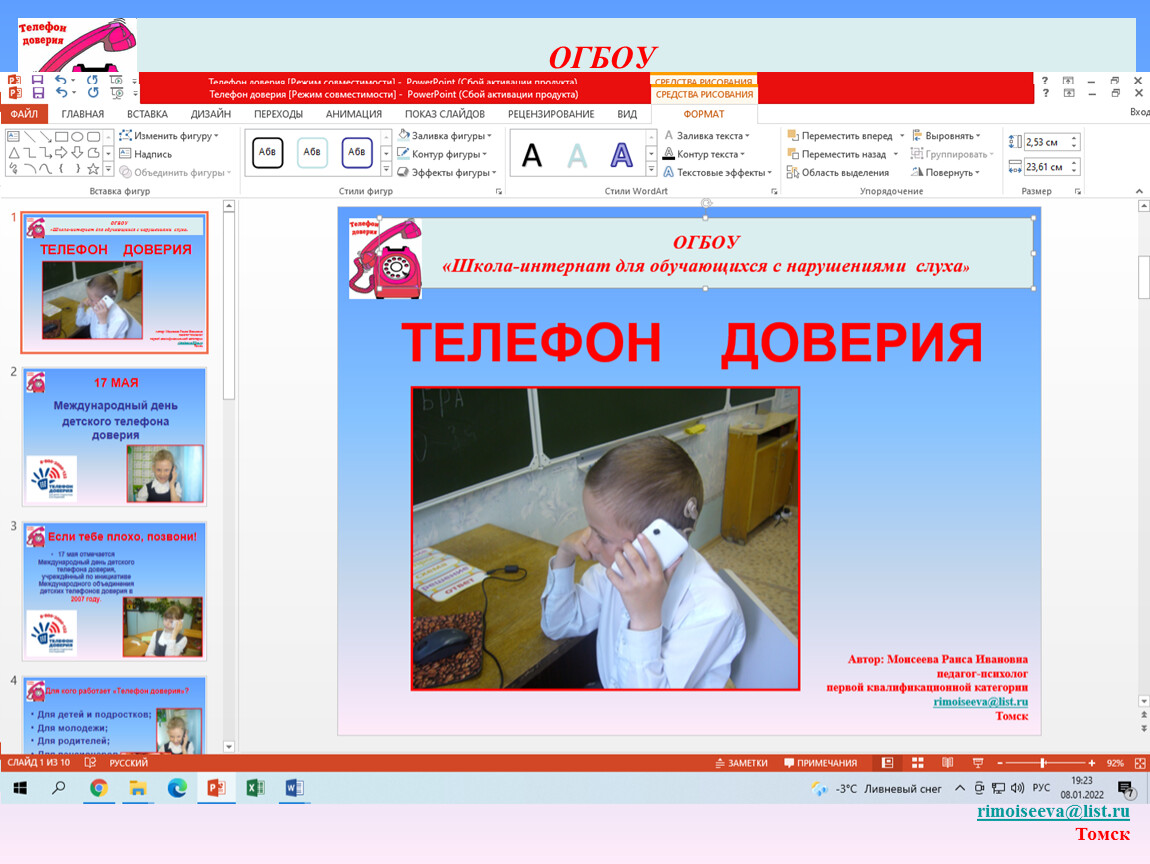Click the zoom slider in the status bar
Viewport: 1150px width, 864px height.
(1043, 763)
